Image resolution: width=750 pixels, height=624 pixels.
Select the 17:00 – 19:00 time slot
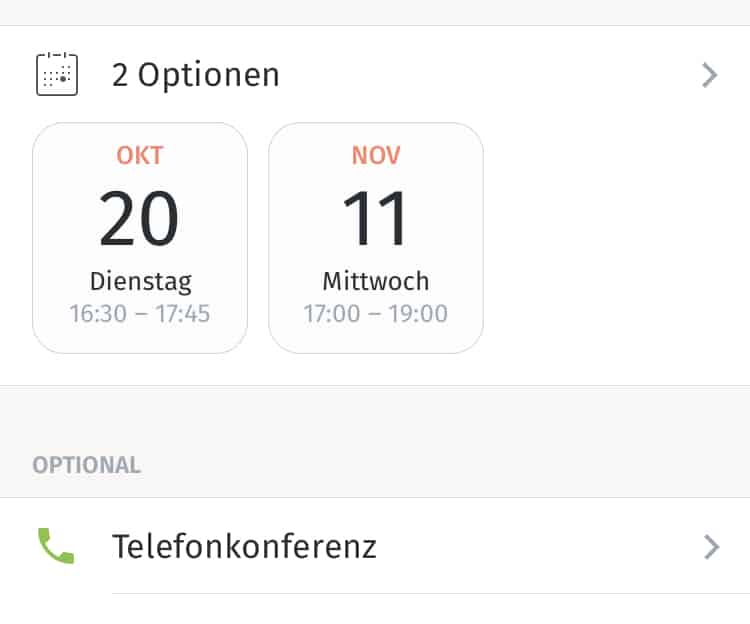[x=376, y=314]
